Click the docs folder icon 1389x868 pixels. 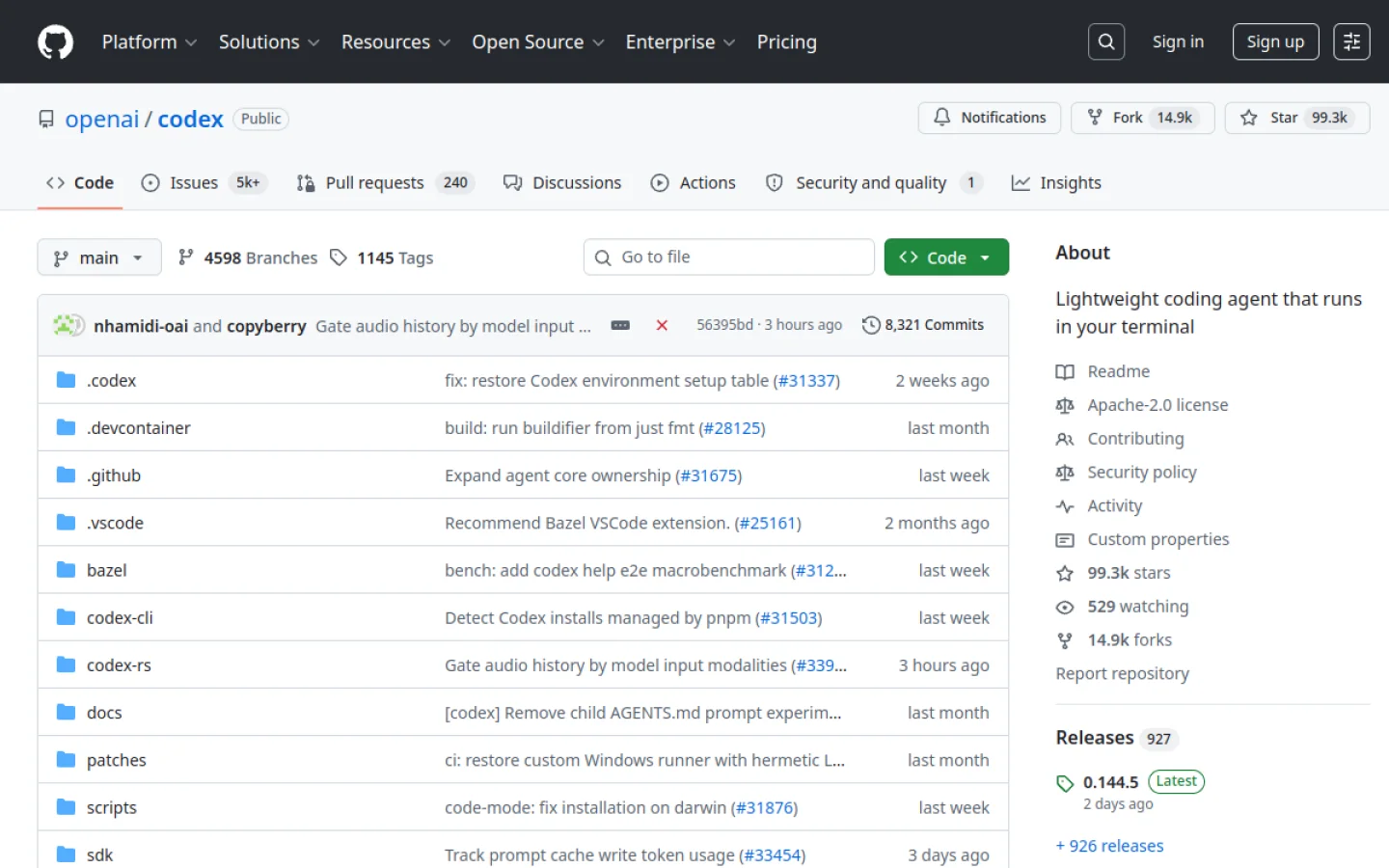click(x=66, y=713)
